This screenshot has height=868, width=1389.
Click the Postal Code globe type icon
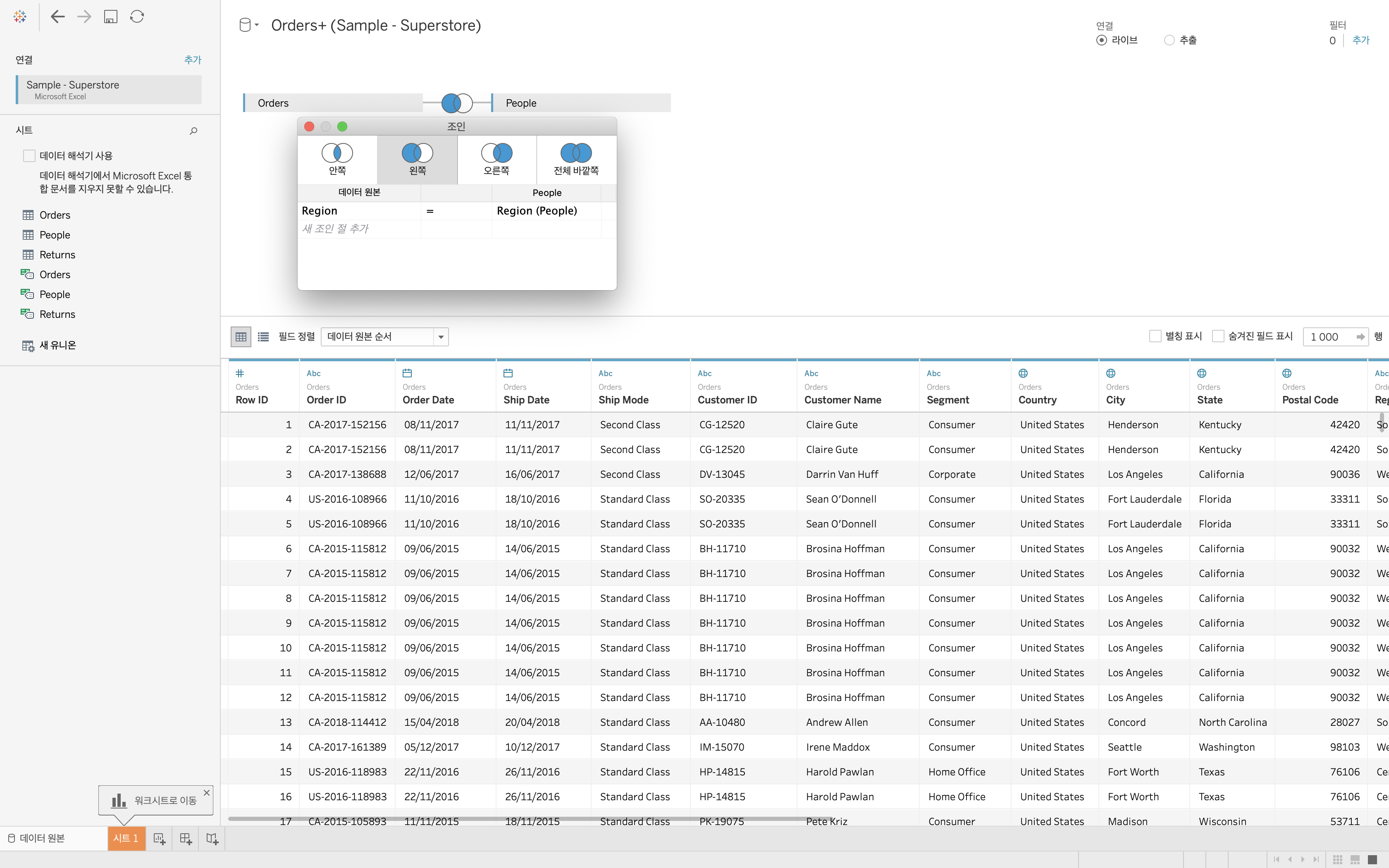click(x=1287, y=373)
